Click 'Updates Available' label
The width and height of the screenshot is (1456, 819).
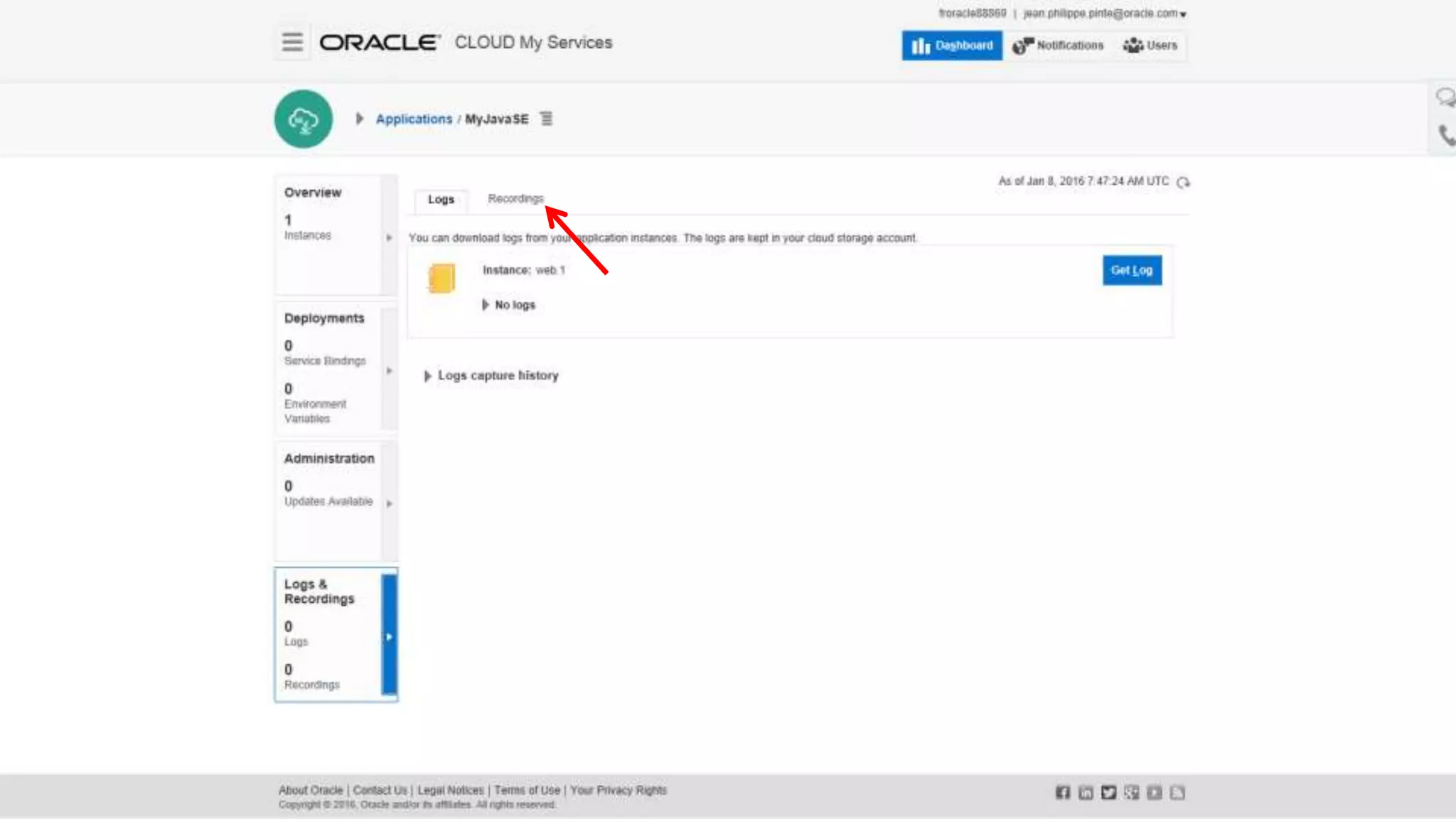(328, 501)
